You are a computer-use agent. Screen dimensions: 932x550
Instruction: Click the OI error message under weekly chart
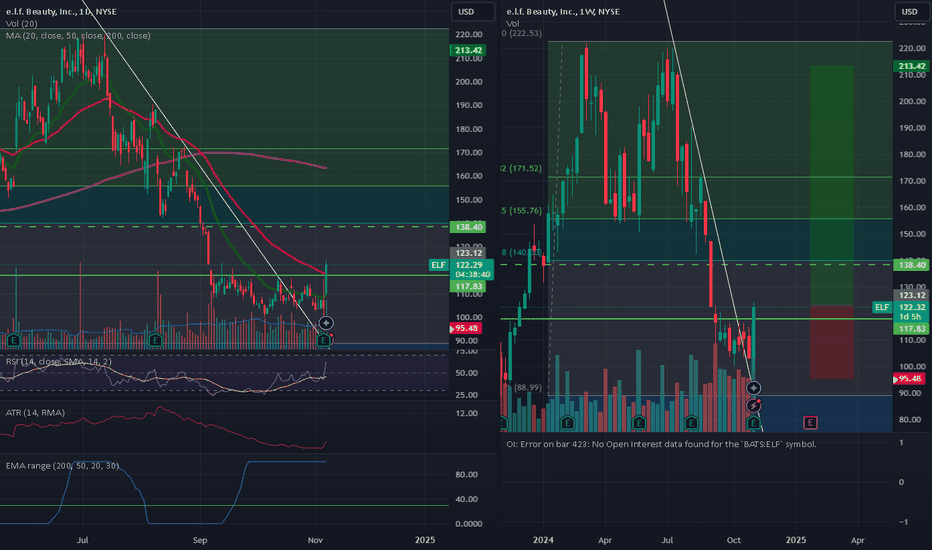[661, 444]
